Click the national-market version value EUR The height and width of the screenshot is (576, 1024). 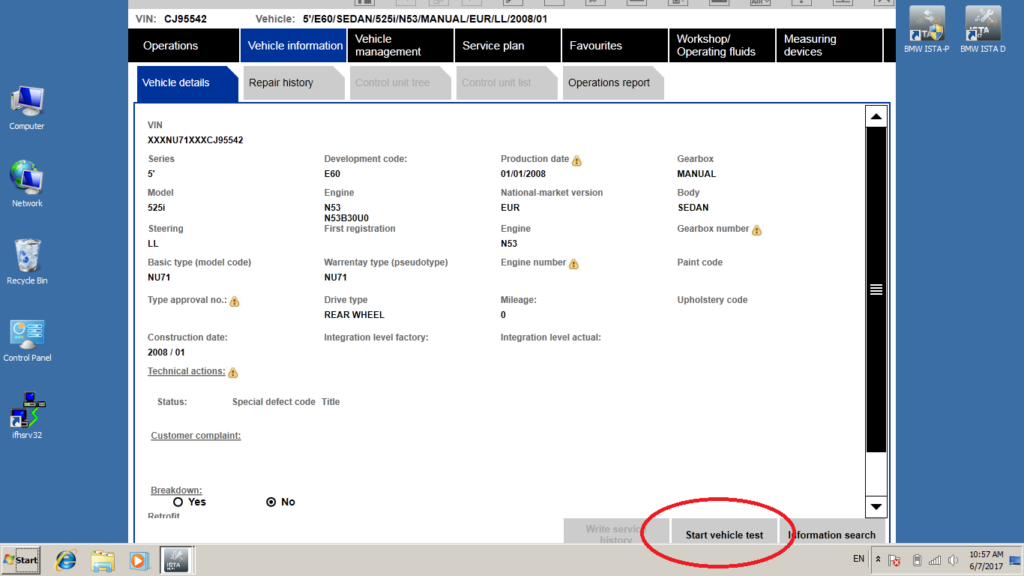click(510, 208)
